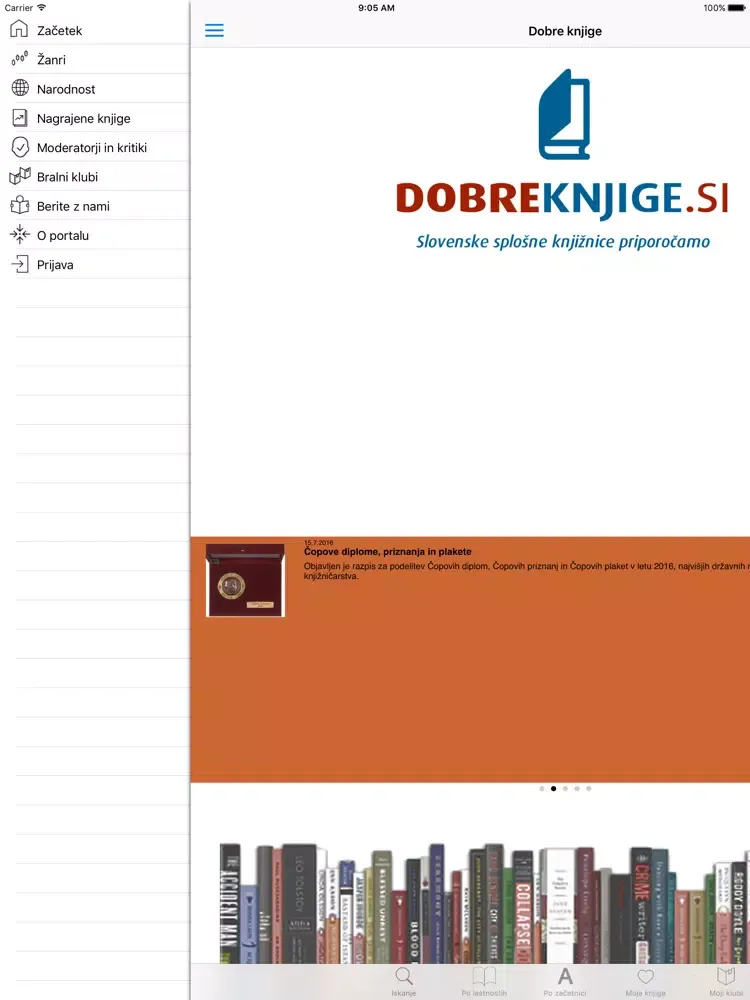This screenshot has height=1000, width=750.
Task: Tap the open book icon Po lastnostih
Action: 484,976
